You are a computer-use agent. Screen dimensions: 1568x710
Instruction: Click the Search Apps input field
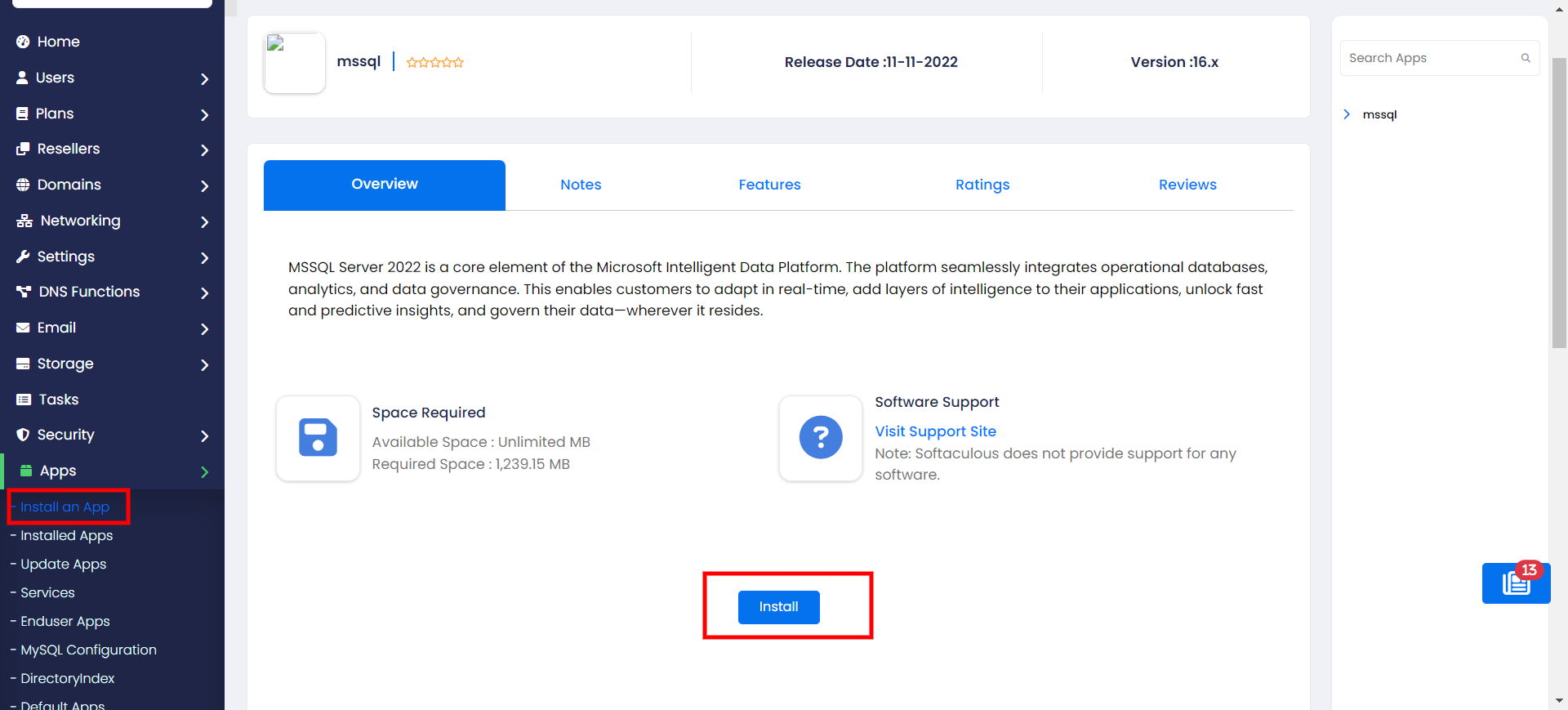pos(1440,58)
